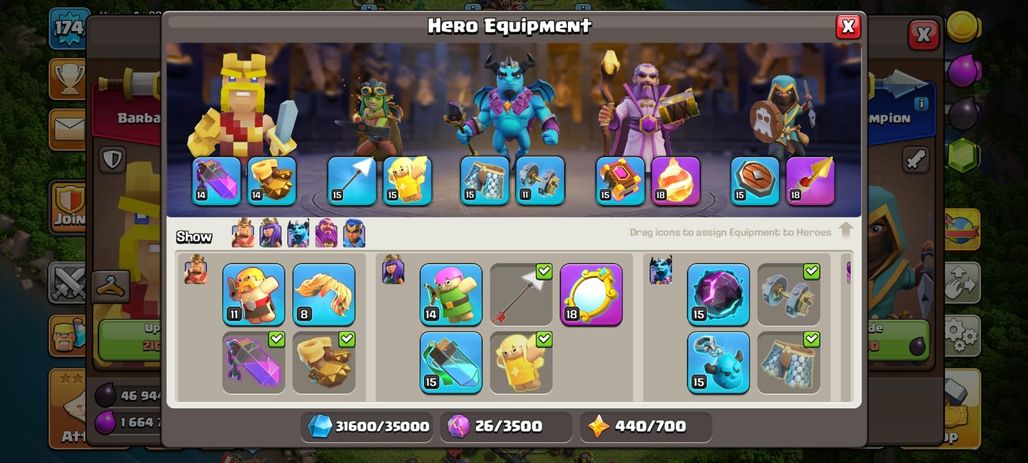Tap the Glowy Ore 26/3500 counter
The height and width of the screenshot is (463, 1028).
click(x=507, y=426)
